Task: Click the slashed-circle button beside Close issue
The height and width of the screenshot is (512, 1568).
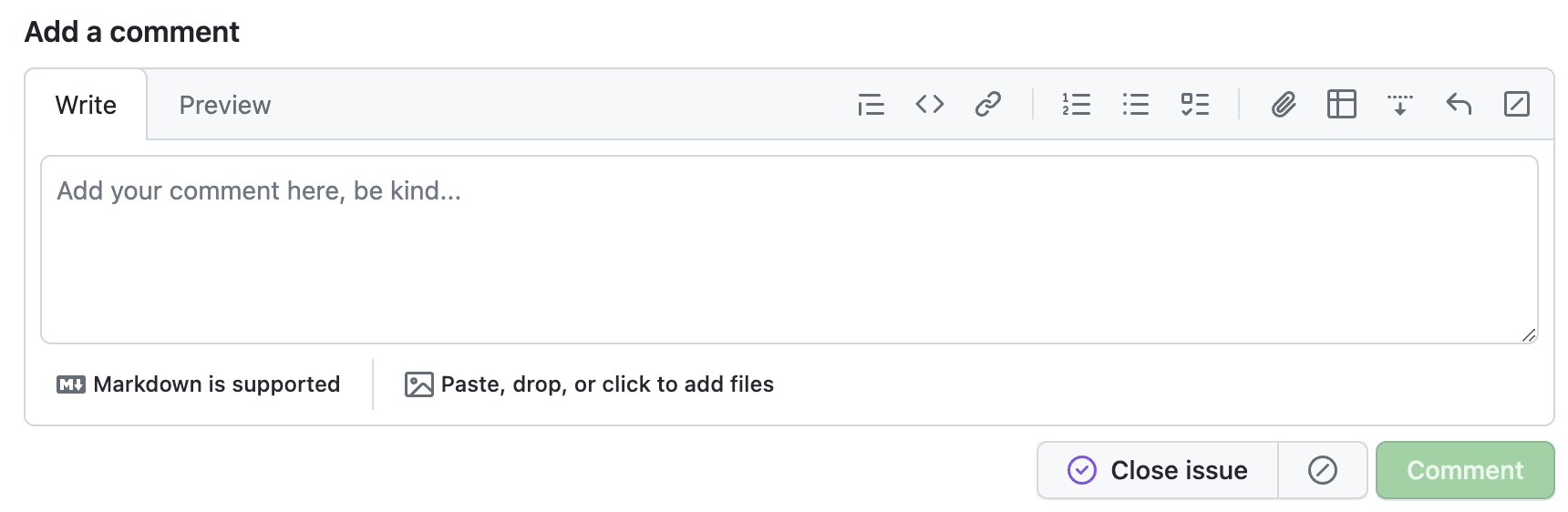Action: (x=1322, y=470)
